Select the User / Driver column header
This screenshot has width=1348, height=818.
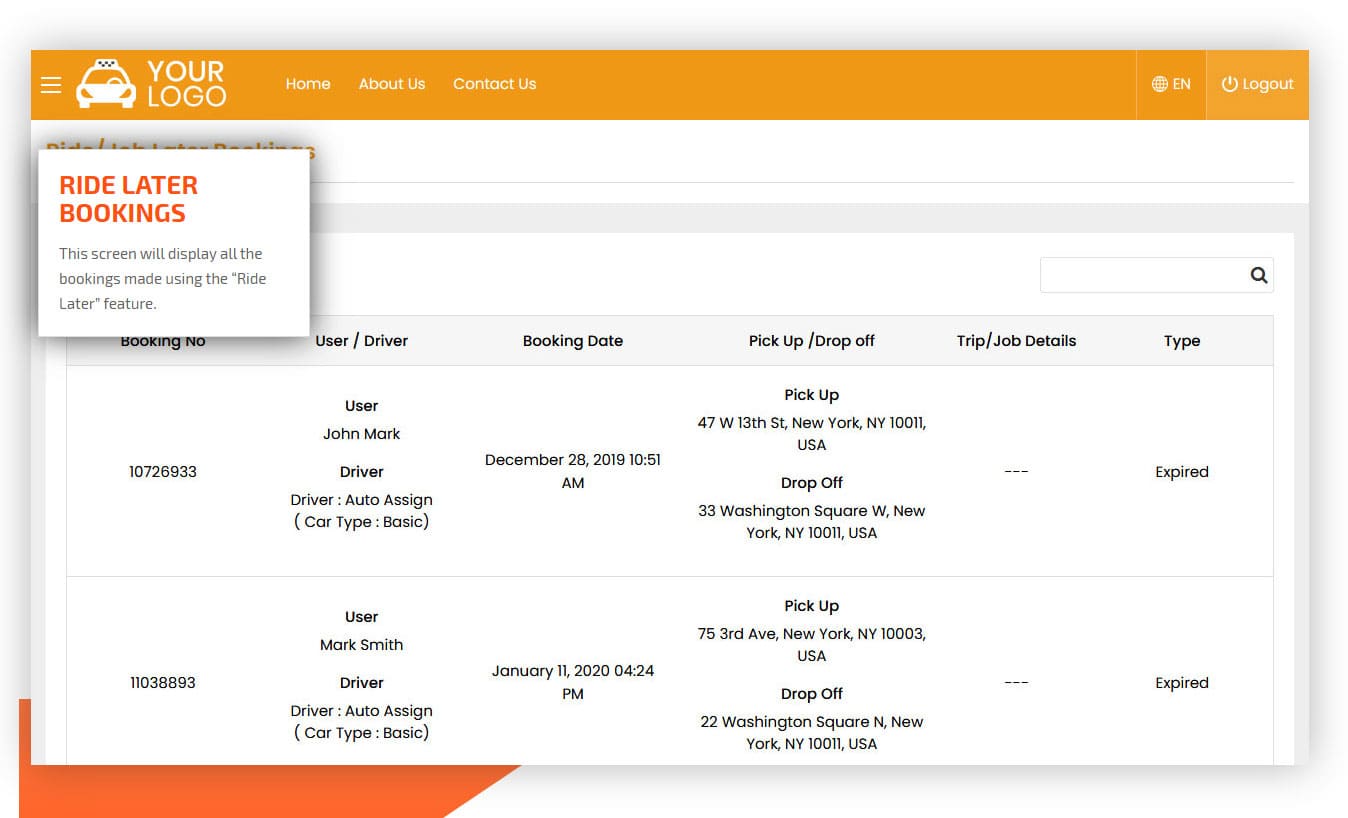coord(362,341)
